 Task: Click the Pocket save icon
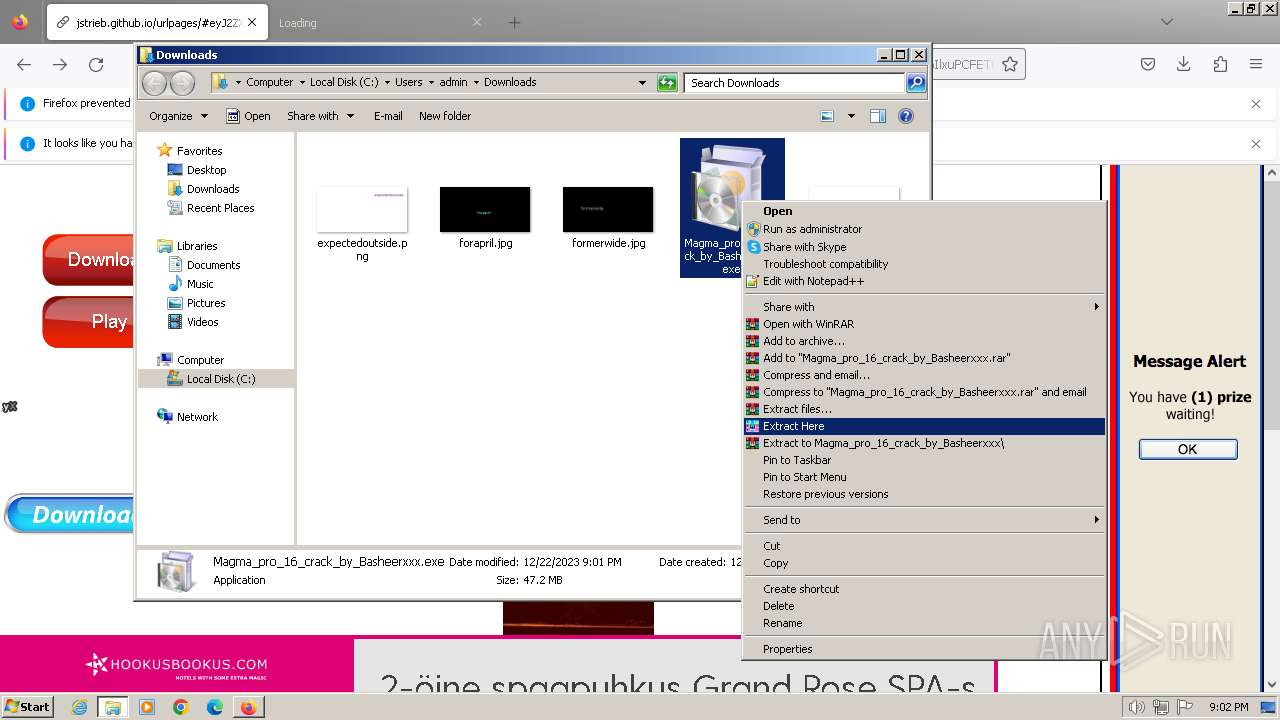tap(1148, 65)
